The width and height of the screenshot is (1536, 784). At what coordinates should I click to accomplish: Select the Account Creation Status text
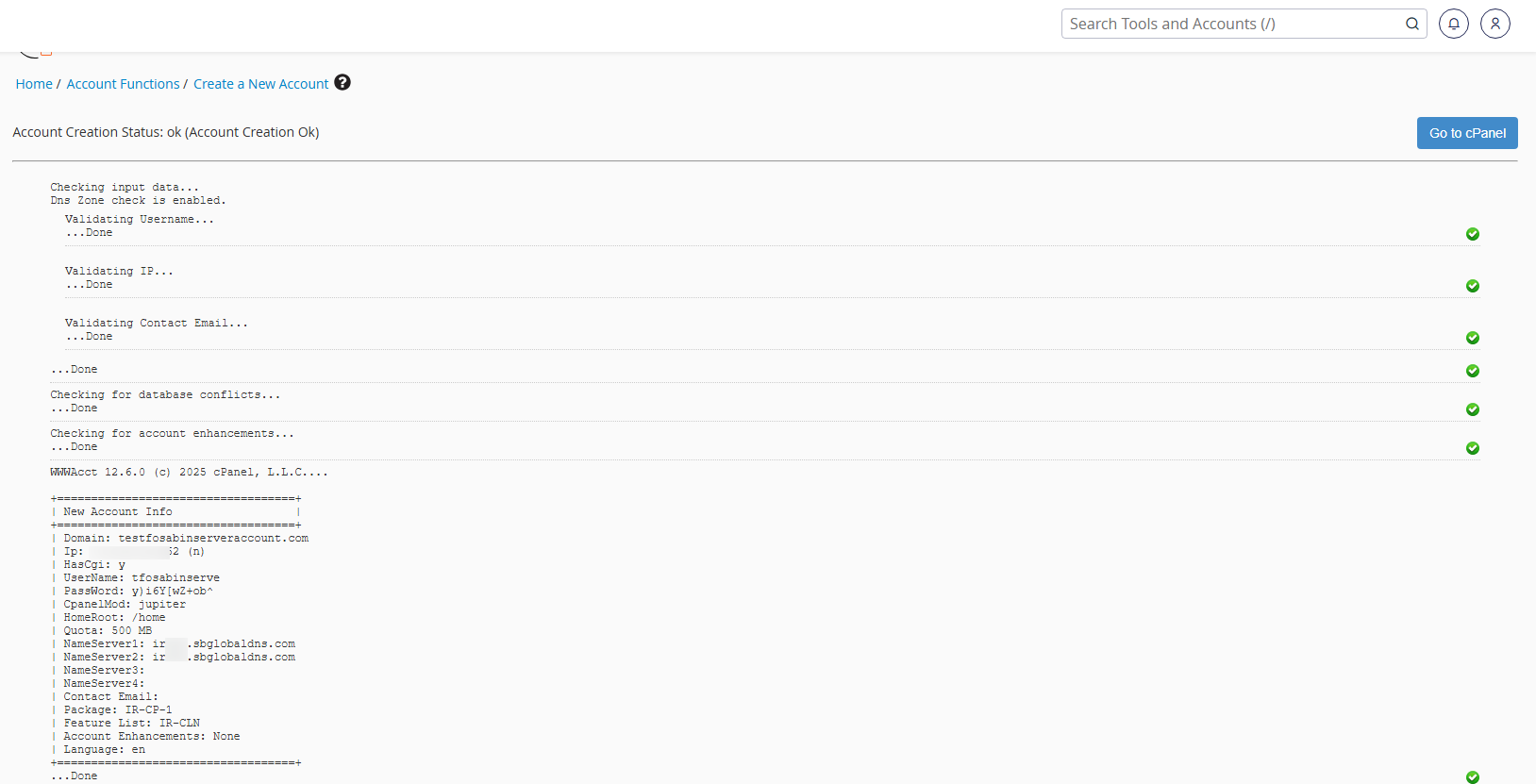166,132
